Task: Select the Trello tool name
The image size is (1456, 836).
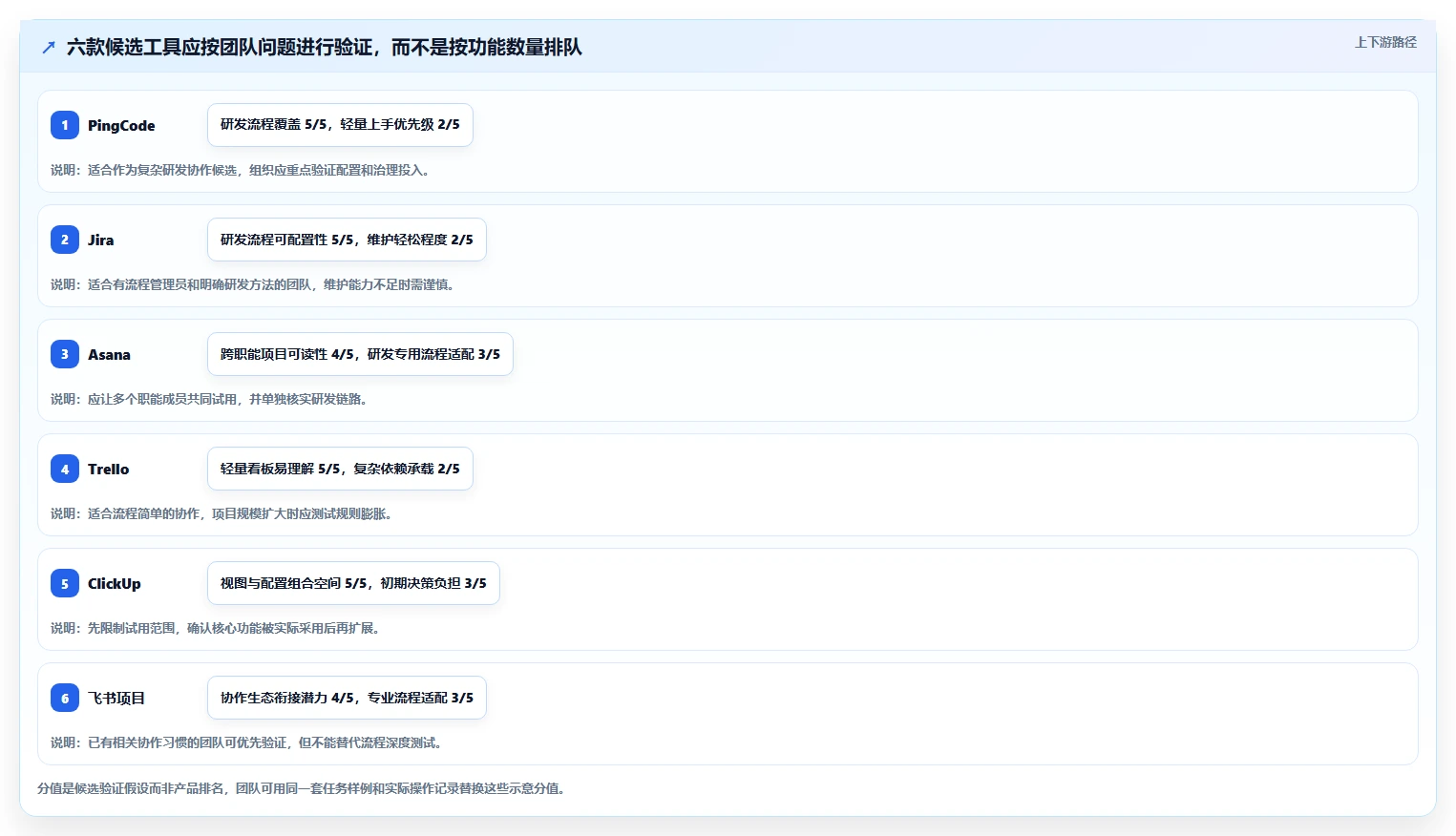Action: click(x=108, y=469)
